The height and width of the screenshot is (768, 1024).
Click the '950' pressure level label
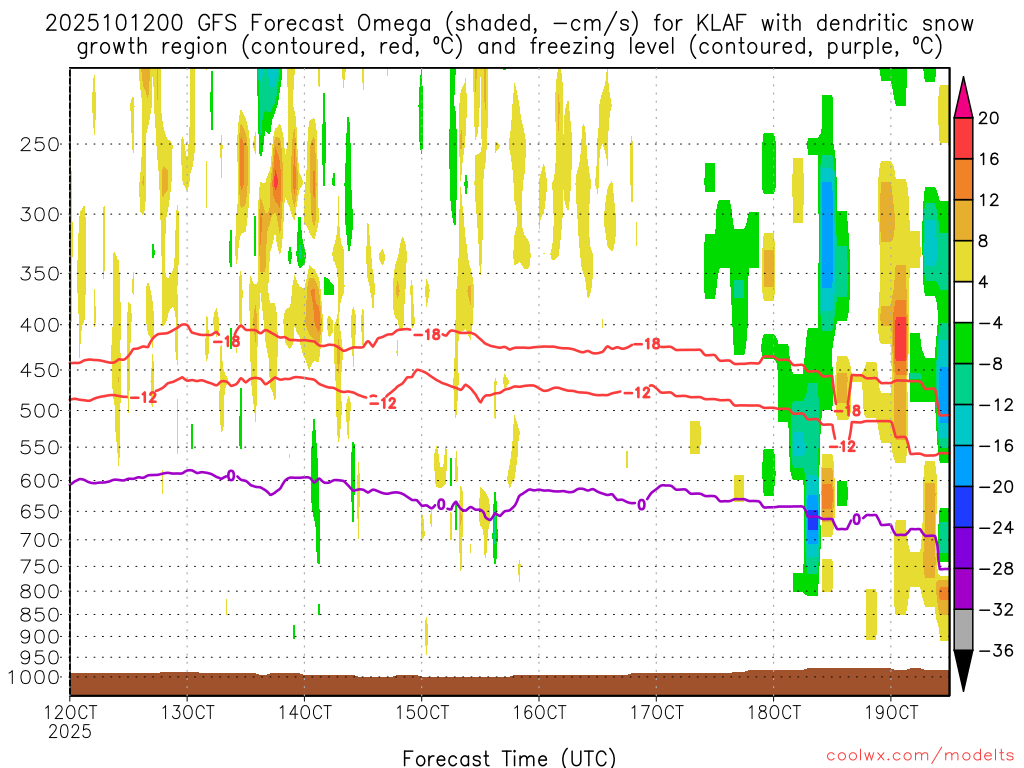coord(40,658)
